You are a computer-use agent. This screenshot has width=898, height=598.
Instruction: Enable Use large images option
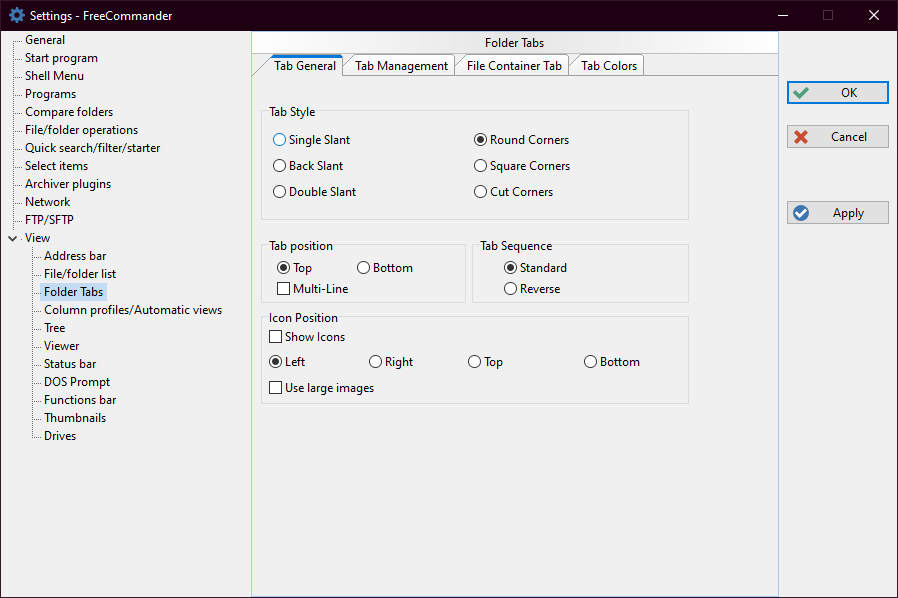pyautogui.click(x=276, y=388)
